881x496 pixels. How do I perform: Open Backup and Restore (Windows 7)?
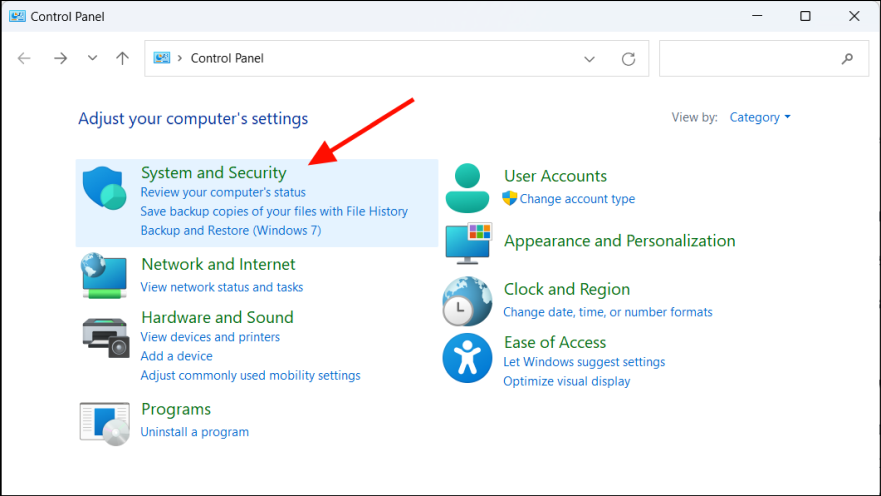click(230, 230)
